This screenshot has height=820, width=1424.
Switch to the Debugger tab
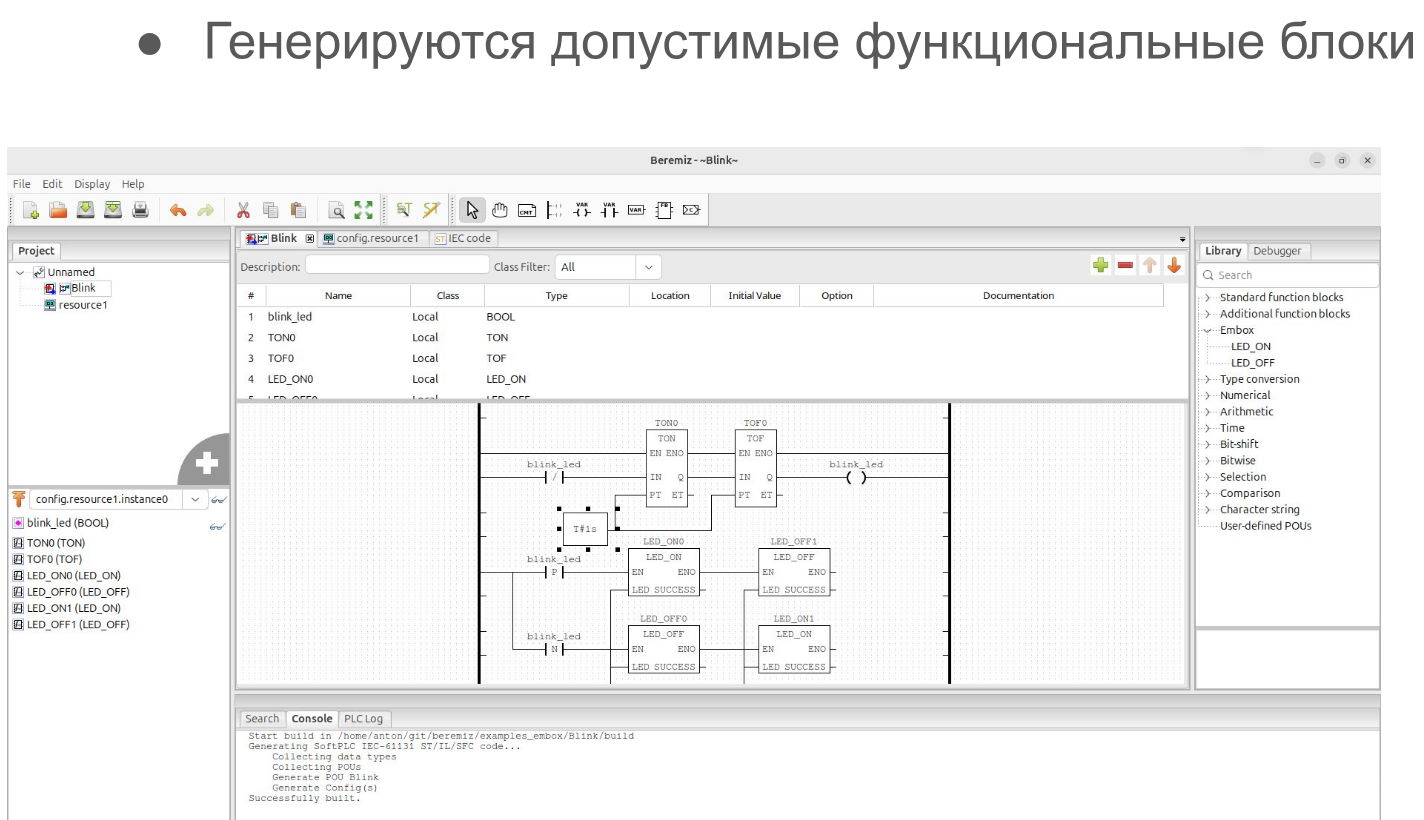tap(1277, 251)
